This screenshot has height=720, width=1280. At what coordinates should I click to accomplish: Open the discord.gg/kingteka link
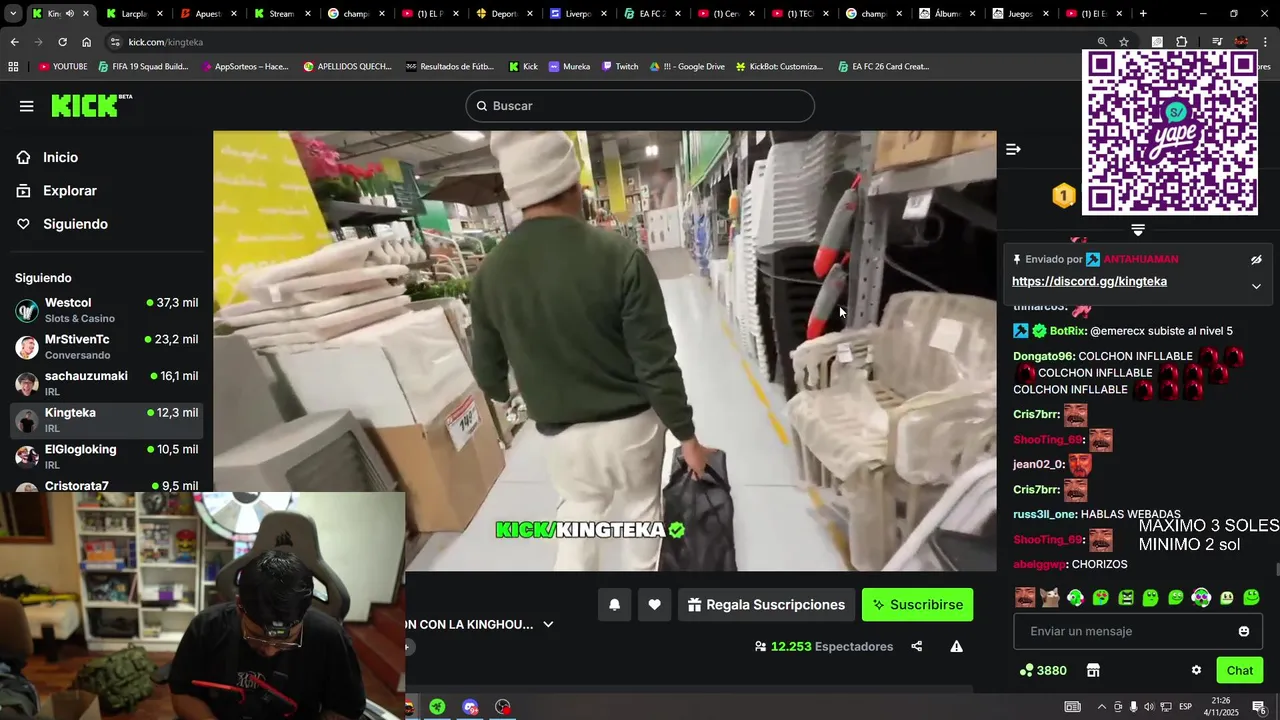click(x=1089, y=282)
